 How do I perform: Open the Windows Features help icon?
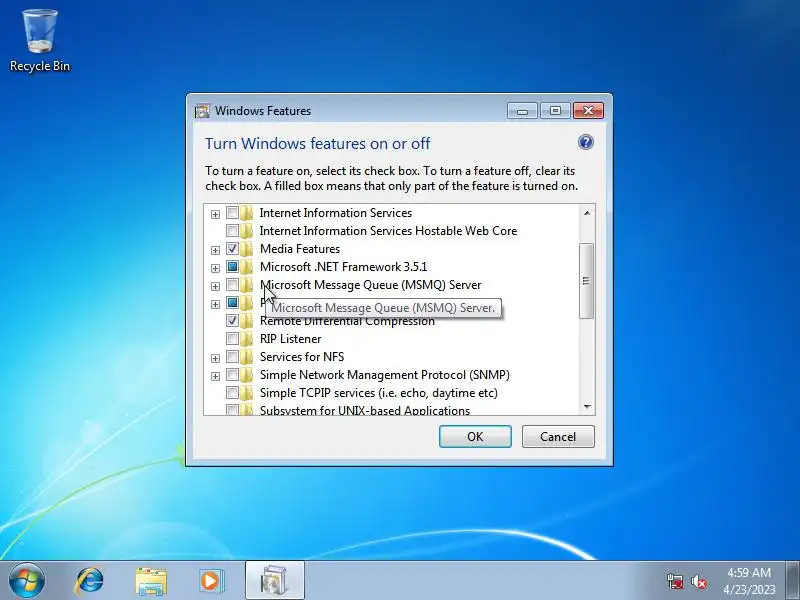pyautogui.click(x=586, y=142)
